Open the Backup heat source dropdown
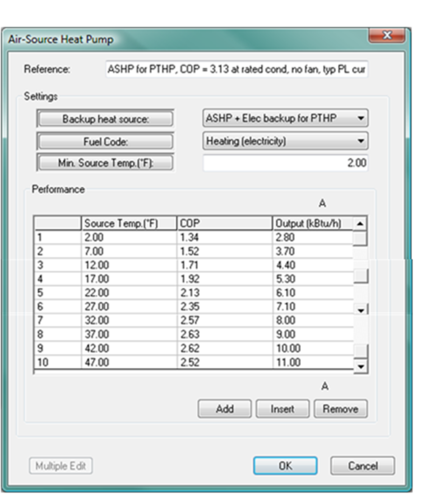 tap(285, 118)
